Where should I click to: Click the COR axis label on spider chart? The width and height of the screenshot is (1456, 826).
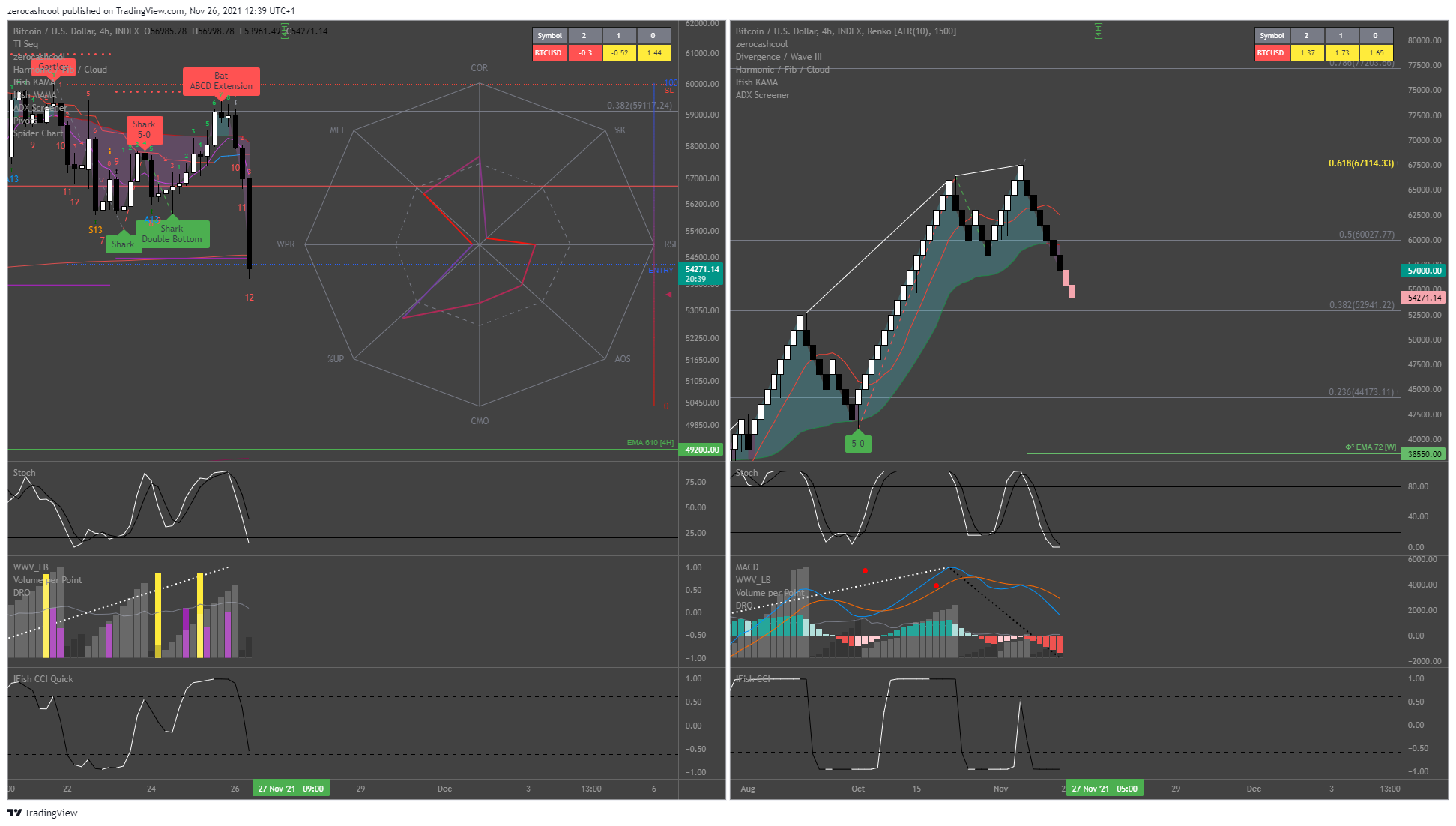pyautogui.click(x=479, y=68)
